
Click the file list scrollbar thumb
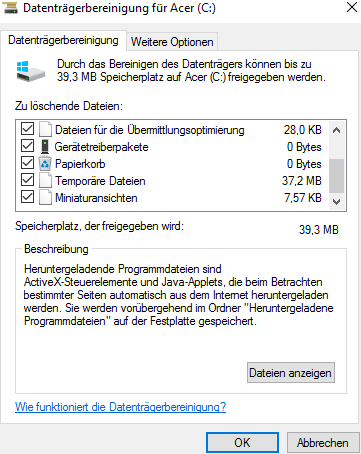click(337, 176)
